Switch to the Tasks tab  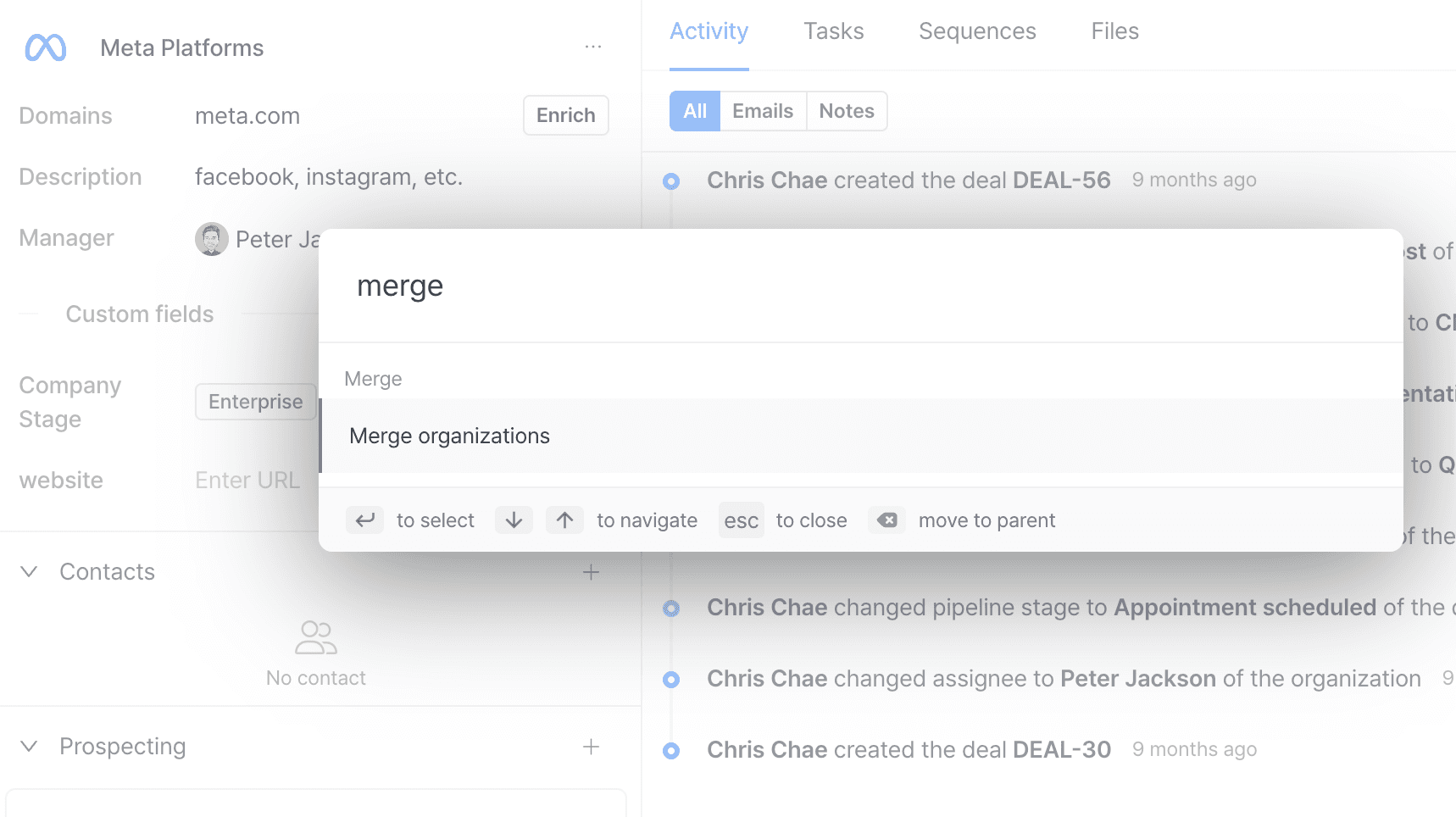(834, 31)
